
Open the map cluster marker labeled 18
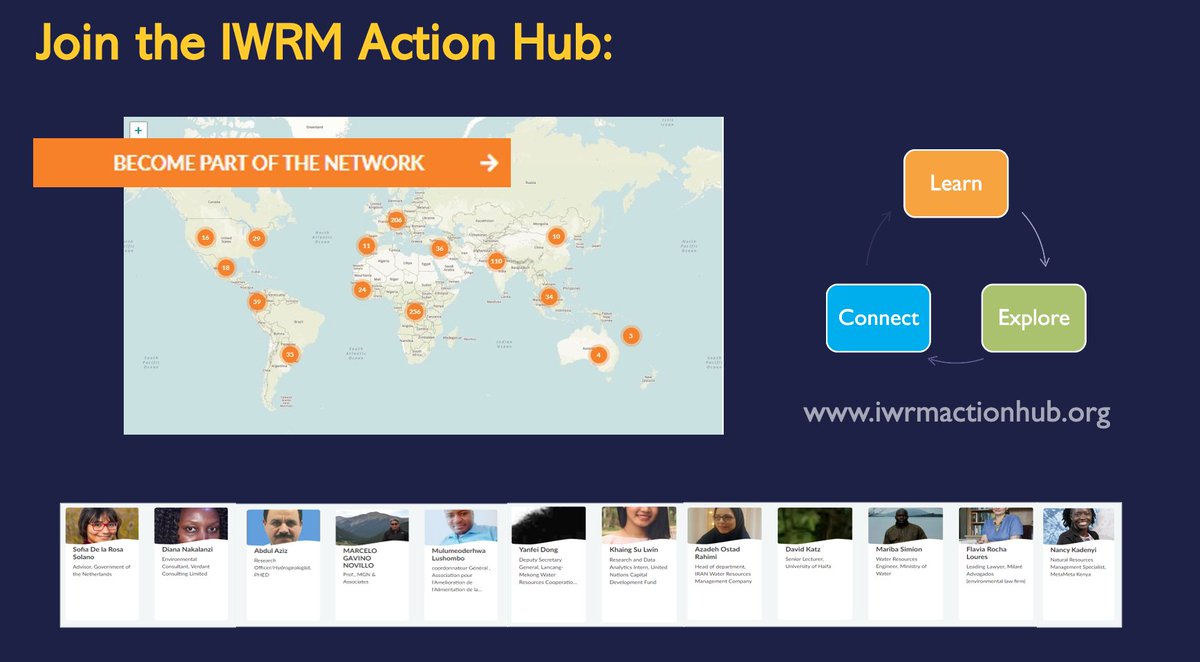[226, 267]
